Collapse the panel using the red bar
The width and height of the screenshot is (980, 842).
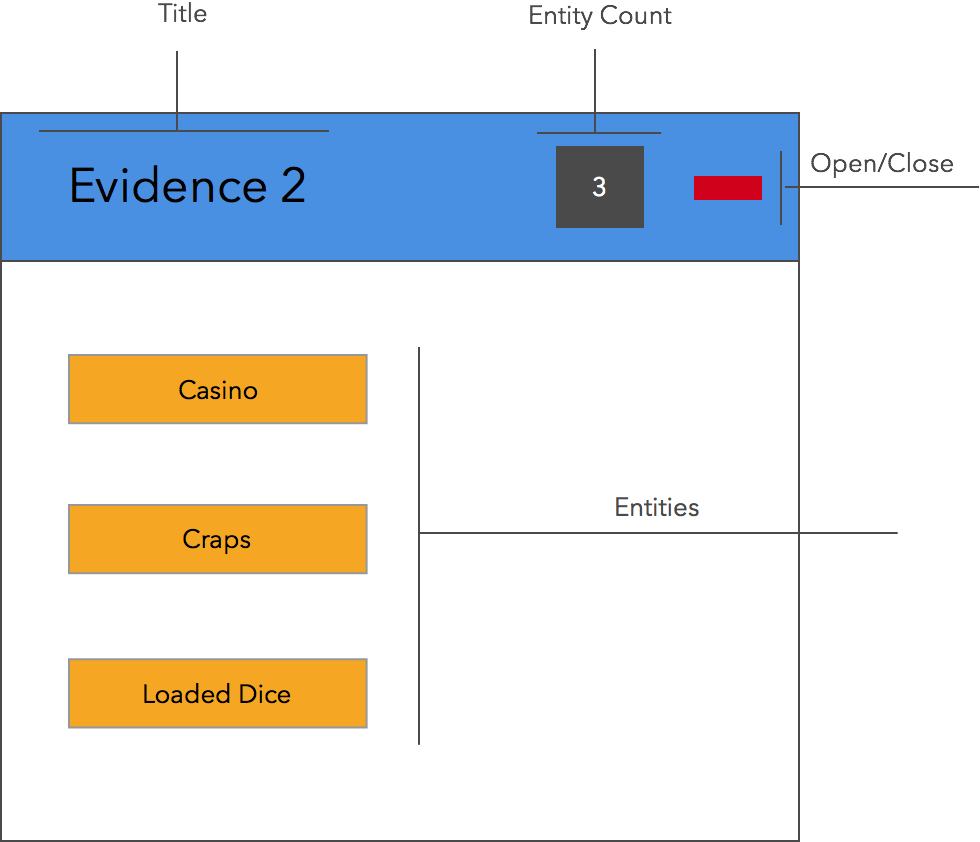coord(728,188)
